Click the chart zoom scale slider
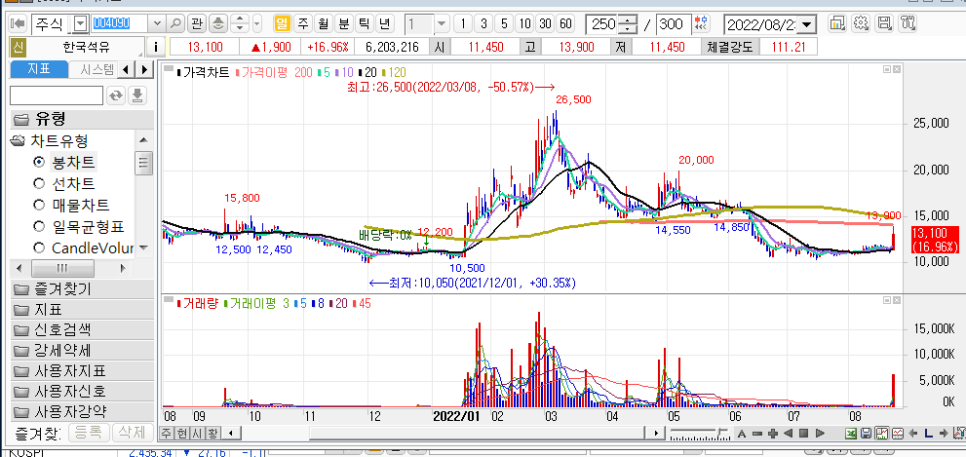Image resolution: width=966 pixels, height=457 pixels. click(x=701, y=433)
